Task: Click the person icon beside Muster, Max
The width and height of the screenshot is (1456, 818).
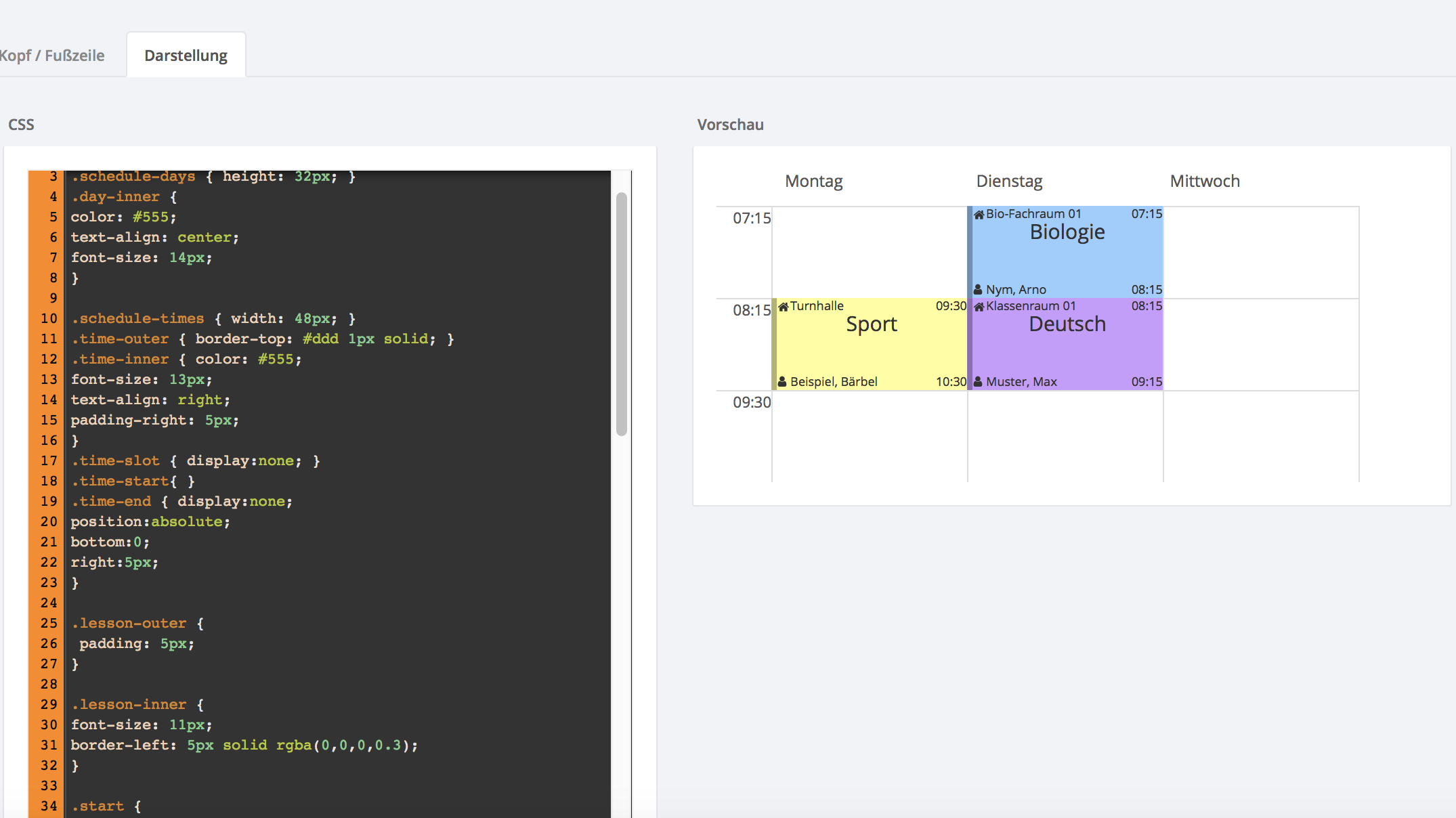Action: (978, 382)
